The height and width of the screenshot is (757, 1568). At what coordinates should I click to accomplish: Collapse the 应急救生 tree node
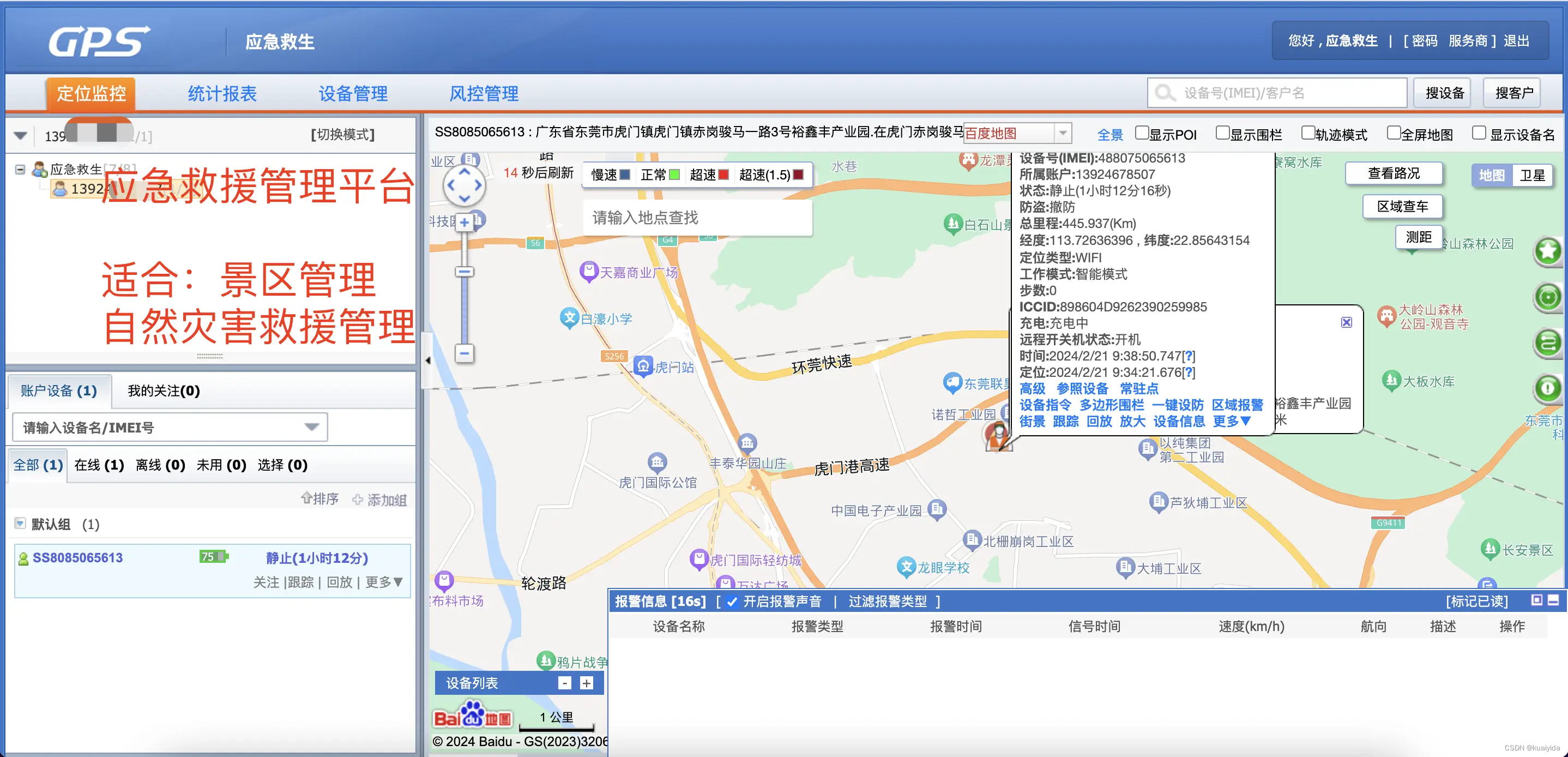click(20, 169)
